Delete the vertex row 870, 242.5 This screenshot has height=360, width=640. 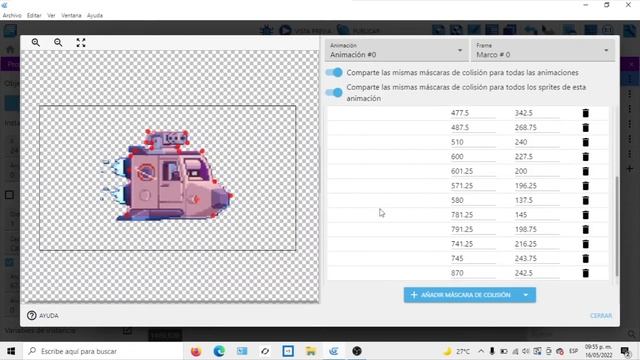click(585, 273)
